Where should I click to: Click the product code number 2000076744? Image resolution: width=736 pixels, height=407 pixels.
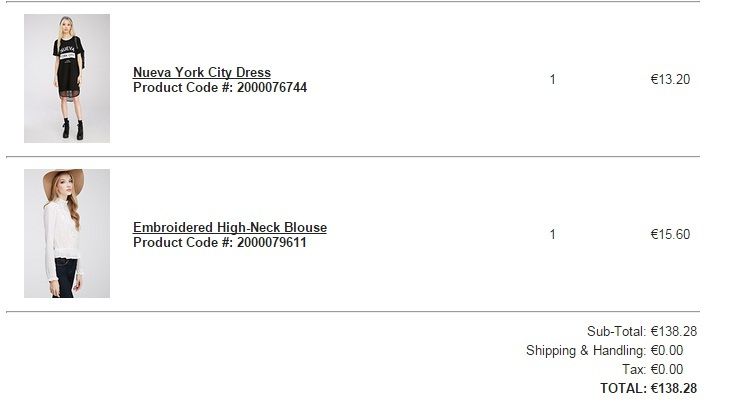272,88
